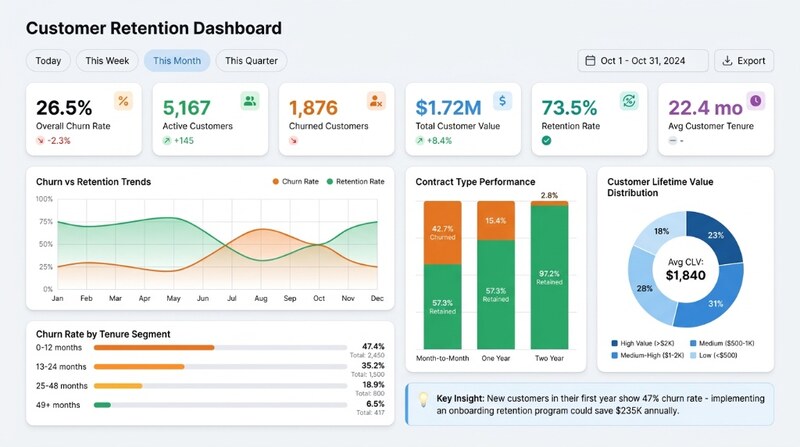The image size is (800, 447).
Task: Toggle High Value (>$2K) legend entry
Action: [x=643, y=343]
